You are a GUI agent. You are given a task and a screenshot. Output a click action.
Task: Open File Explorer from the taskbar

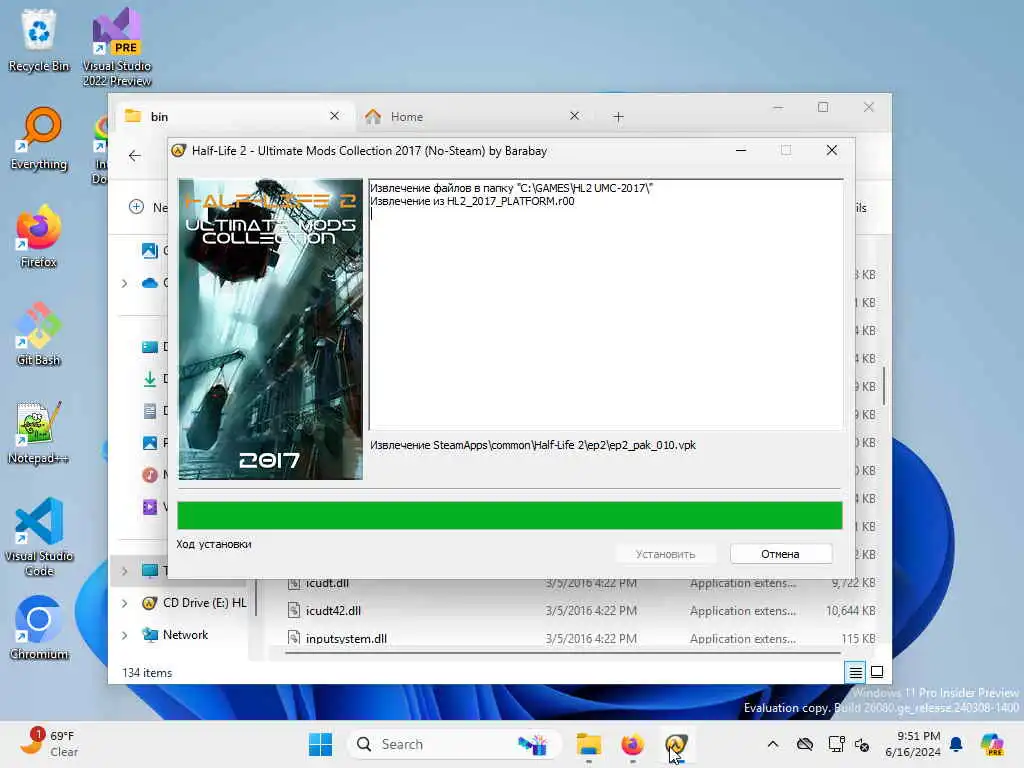click(588, 744)
